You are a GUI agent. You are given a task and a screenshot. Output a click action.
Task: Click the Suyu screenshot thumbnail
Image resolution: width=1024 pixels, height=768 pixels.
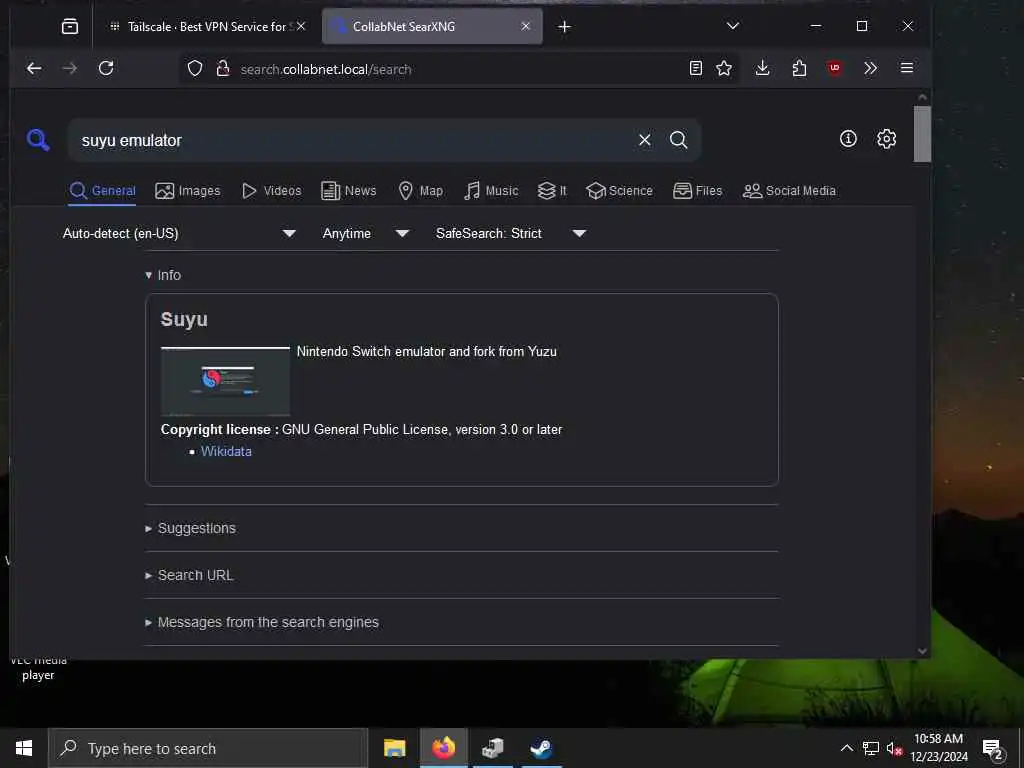[225, 381]
